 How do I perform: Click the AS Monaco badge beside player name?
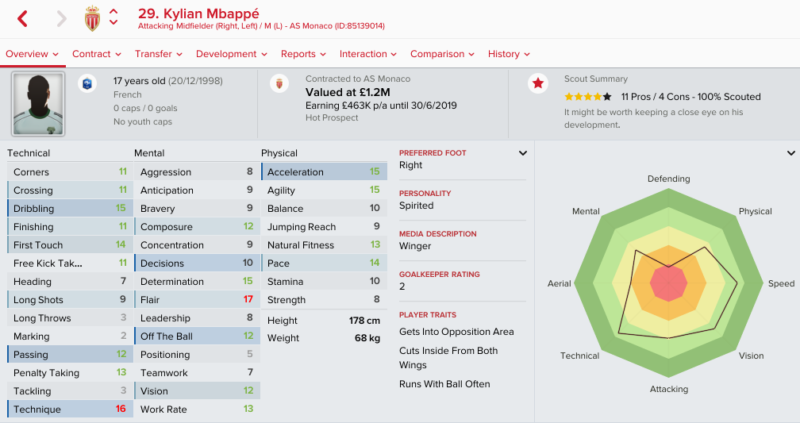click(x=90, y=18)
